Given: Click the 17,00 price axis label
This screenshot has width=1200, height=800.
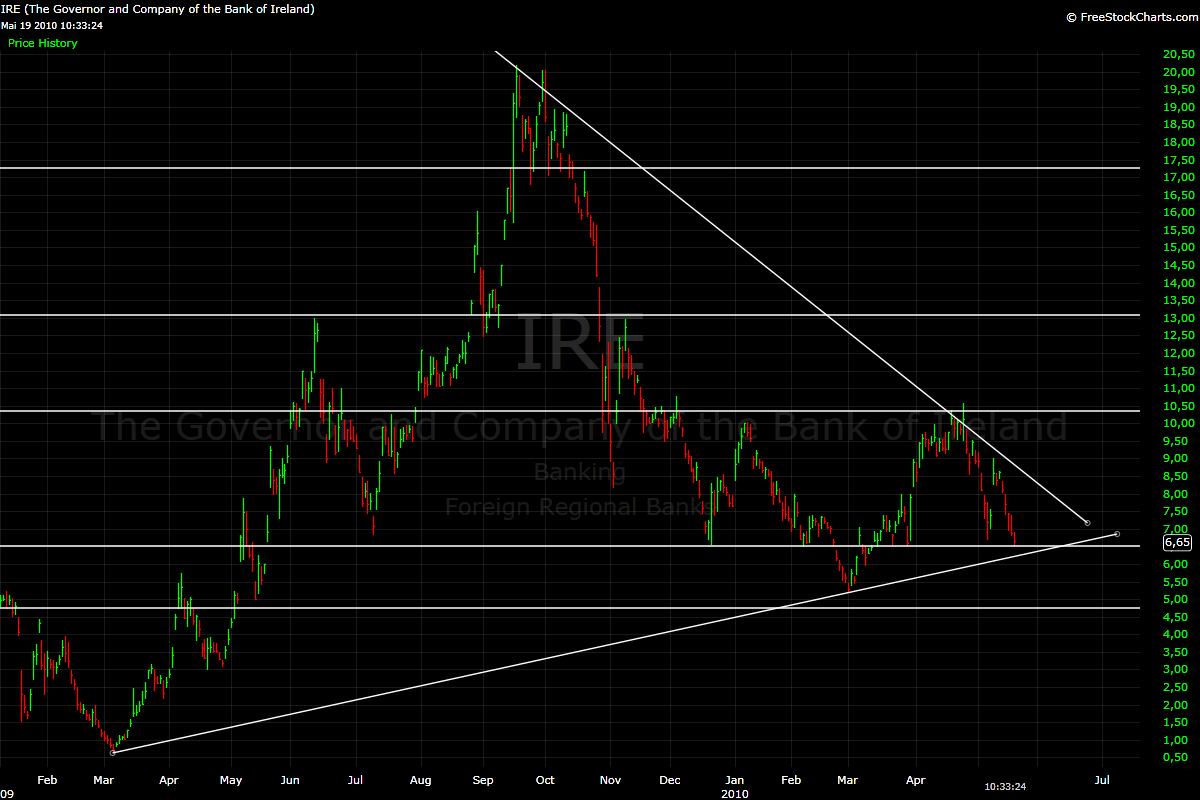Looking at the screenshot, I should (1177, 177).
